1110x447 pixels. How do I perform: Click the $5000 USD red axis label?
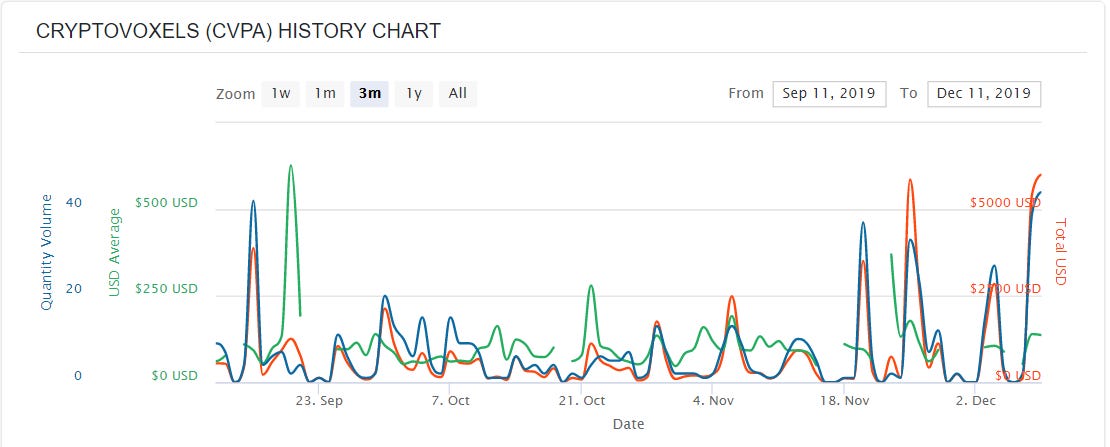click(1005, 203)
